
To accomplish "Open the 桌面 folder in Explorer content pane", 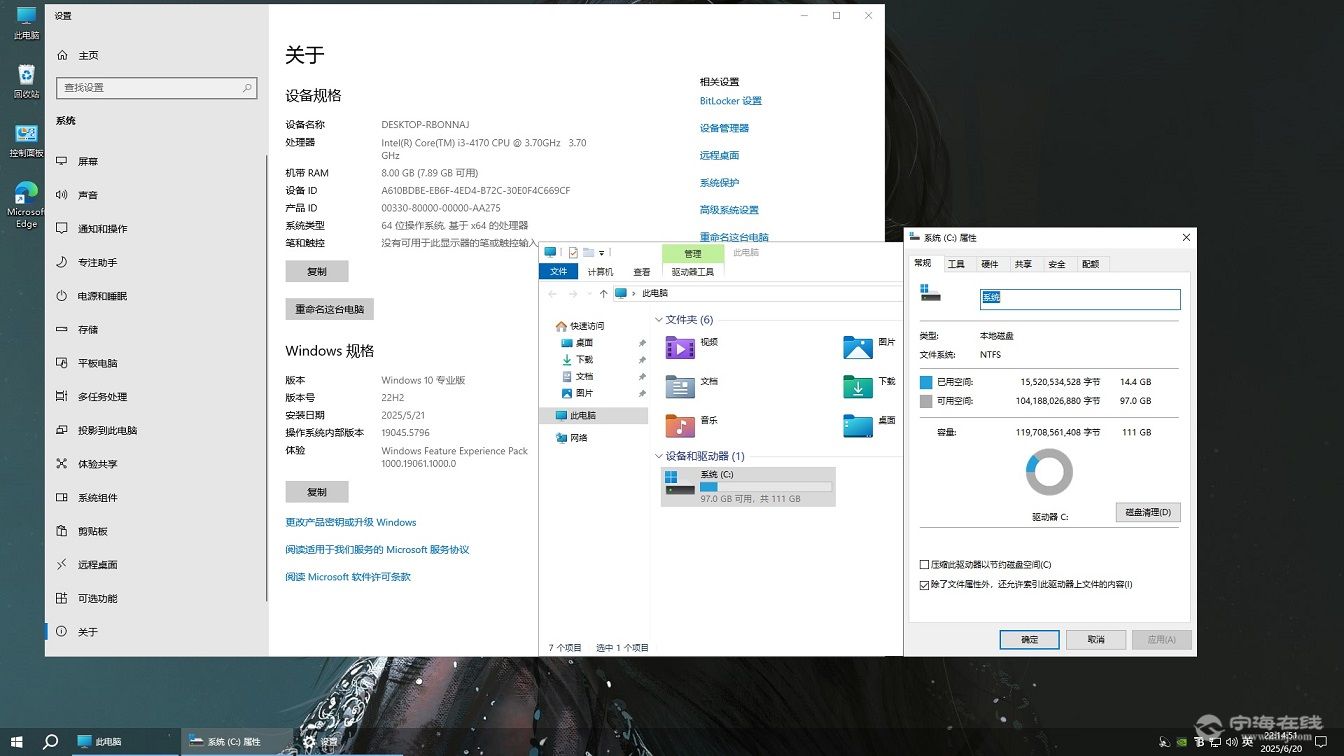I will point(869,425).
